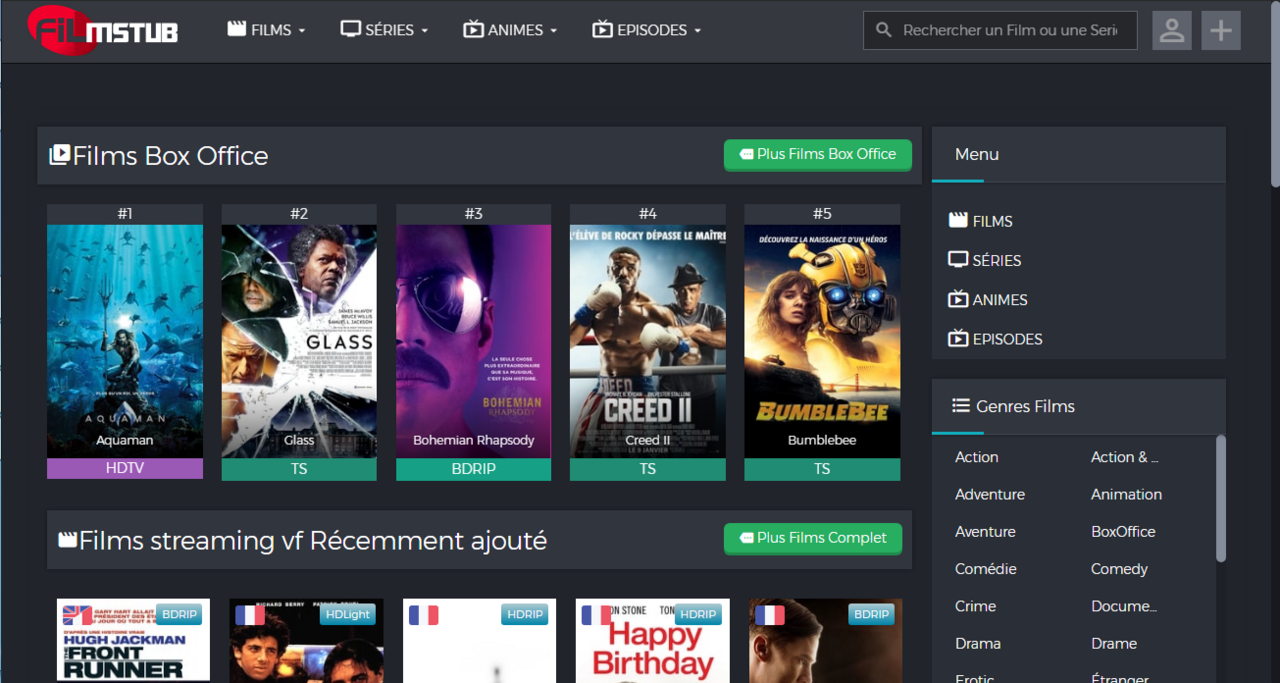Choose the Action genre
The width and height of the screenshot is (1280, 683).
pyautogui.click(x=977, y=457)
